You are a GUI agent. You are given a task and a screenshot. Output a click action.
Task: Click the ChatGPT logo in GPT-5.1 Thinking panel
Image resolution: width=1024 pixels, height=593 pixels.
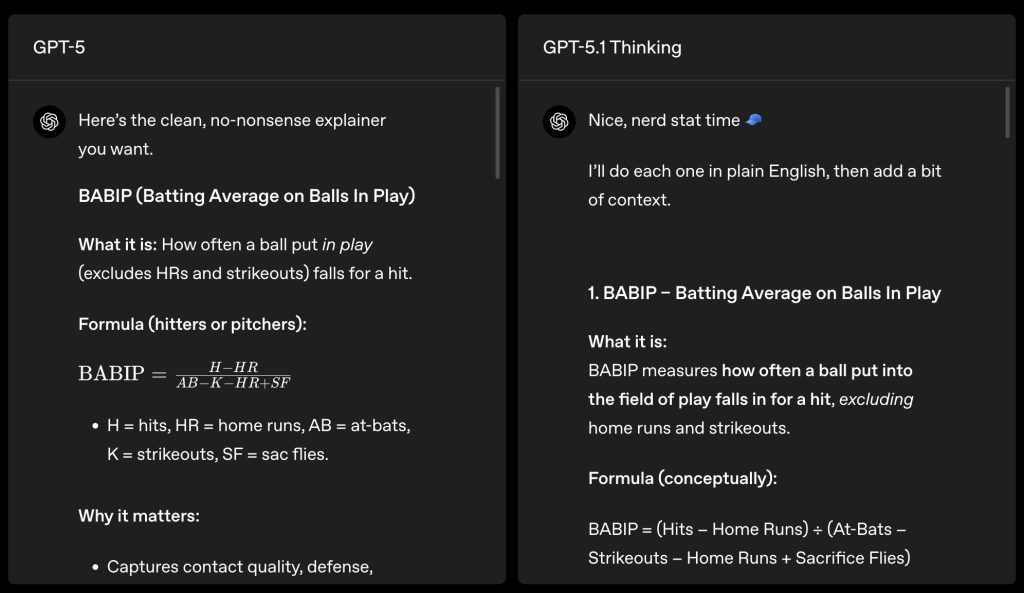tap(559, 122)
